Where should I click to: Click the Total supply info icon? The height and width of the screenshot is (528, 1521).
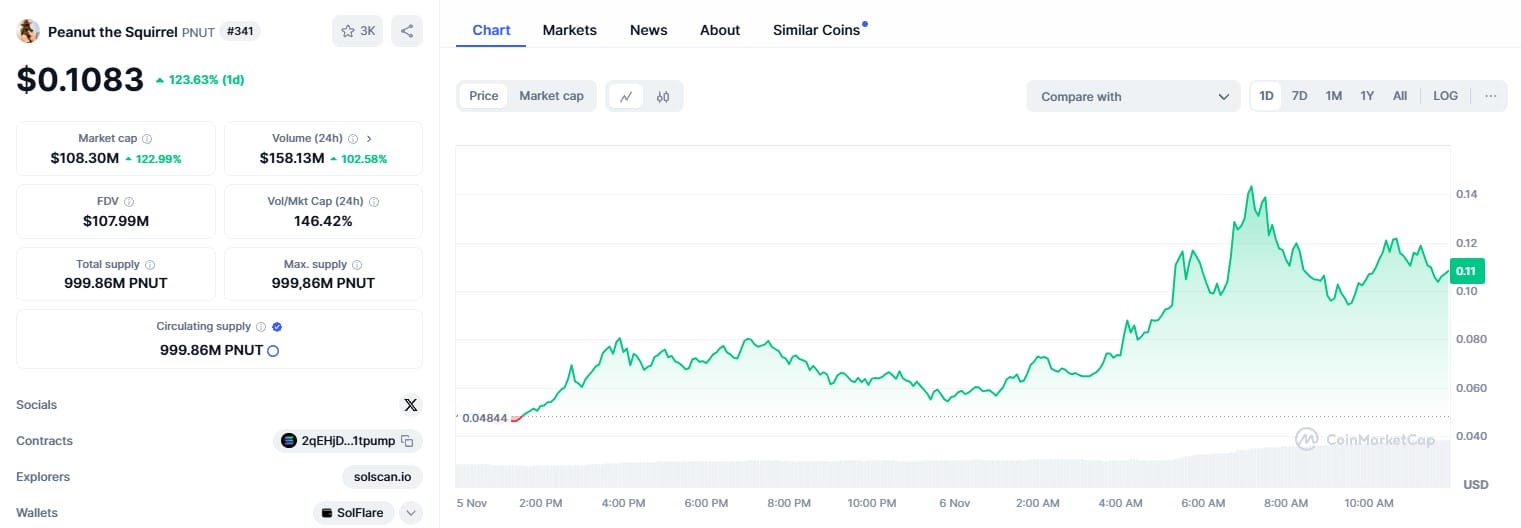click(x=150, y=265)
